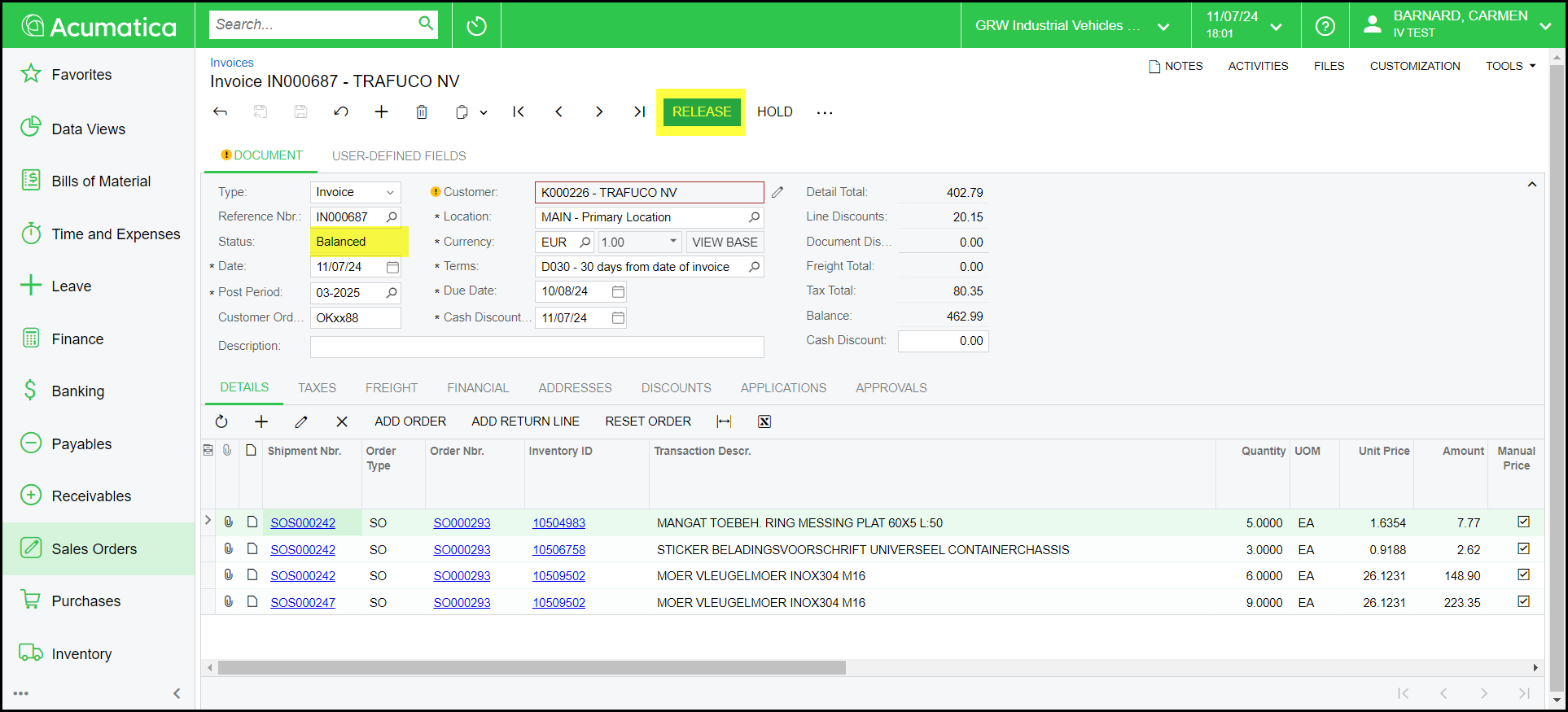
Task: Switch to the TAXES tab
Action: (317, 388)
